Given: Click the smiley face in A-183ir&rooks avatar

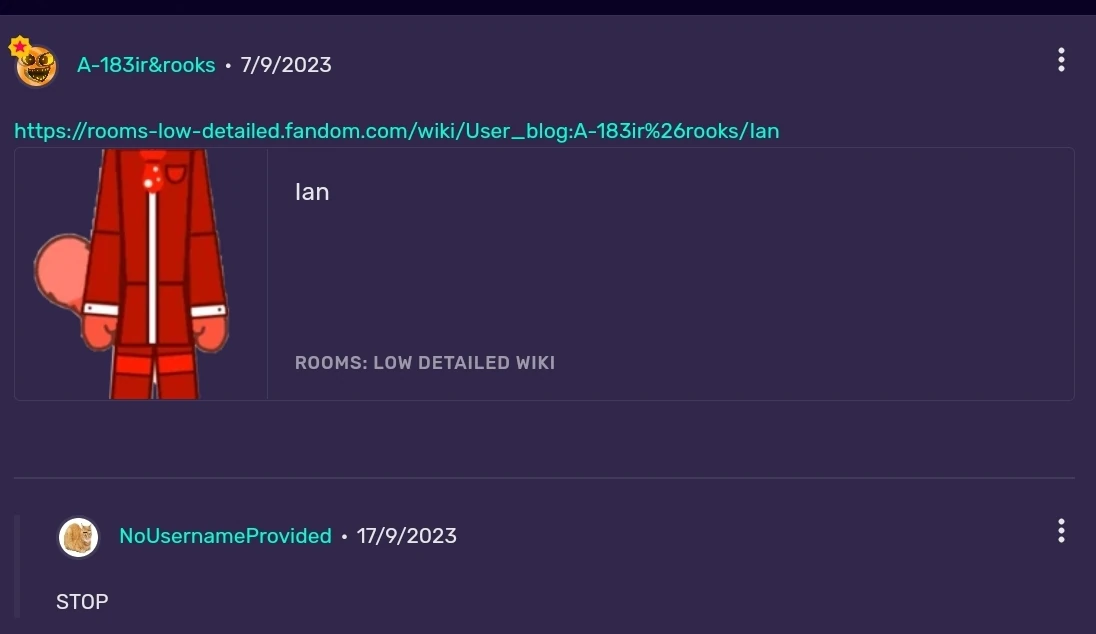Looking at the screenshot, I should click(x=36, y=66).
